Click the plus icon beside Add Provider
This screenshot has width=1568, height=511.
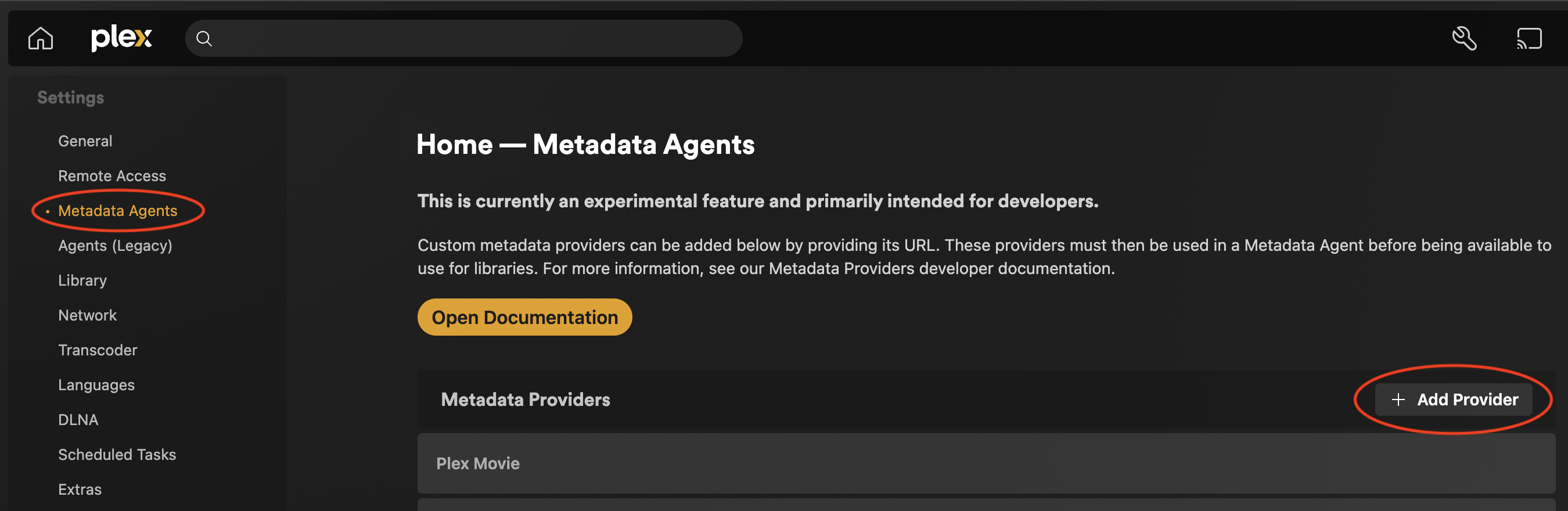coord(1398,400)
